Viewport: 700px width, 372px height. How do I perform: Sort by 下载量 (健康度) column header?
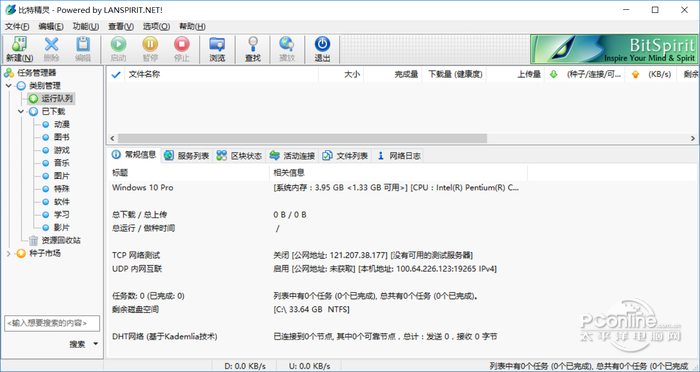point(454,75)
